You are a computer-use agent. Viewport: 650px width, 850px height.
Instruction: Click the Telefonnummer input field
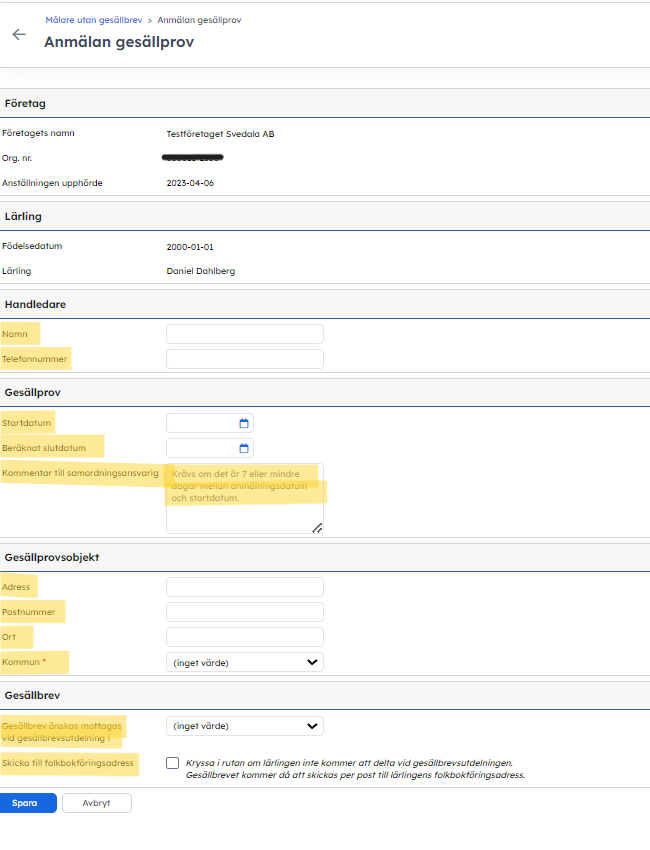244,359
